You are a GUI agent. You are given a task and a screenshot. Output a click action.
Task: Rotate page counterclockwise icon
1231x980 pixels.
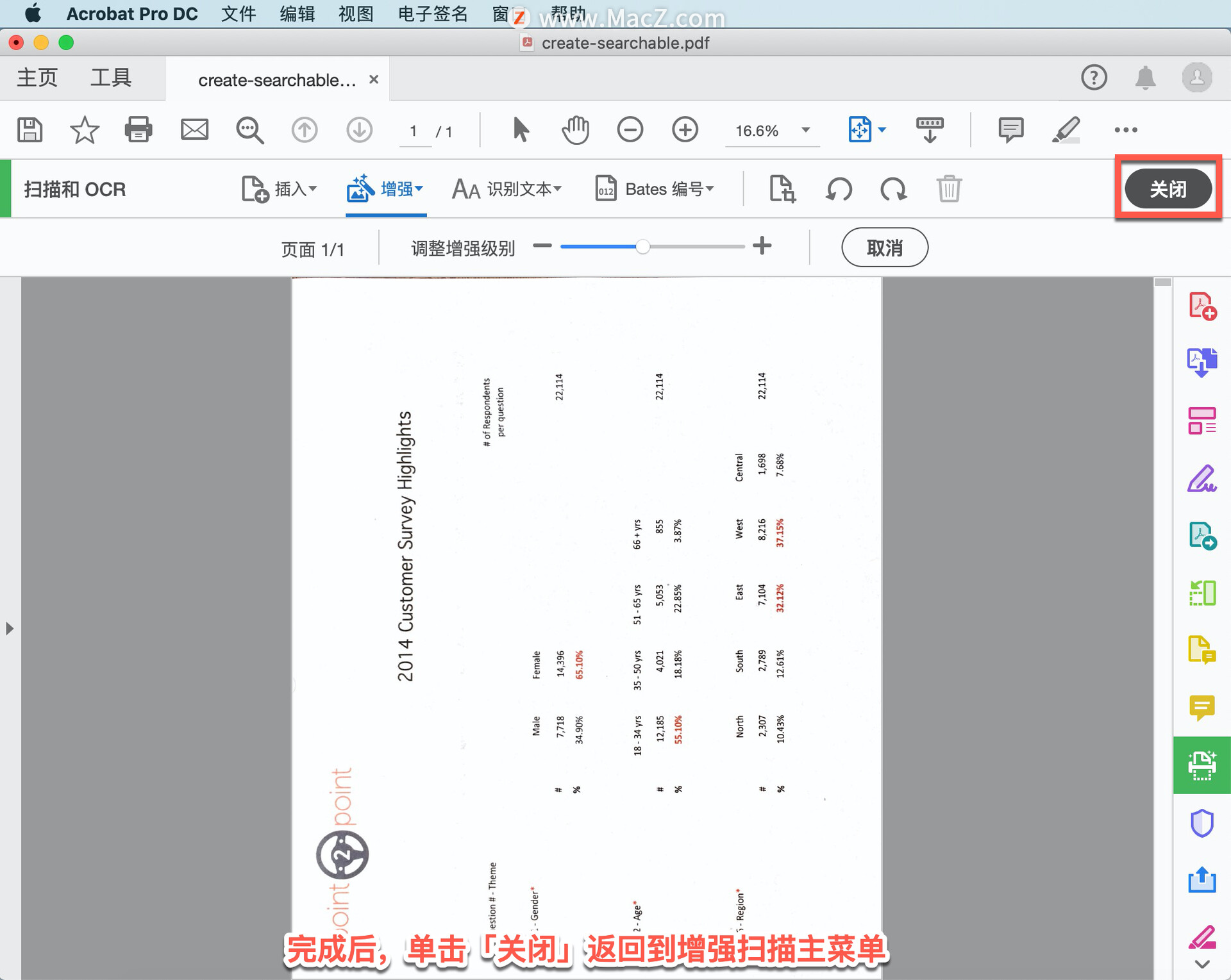click(839, 189)
